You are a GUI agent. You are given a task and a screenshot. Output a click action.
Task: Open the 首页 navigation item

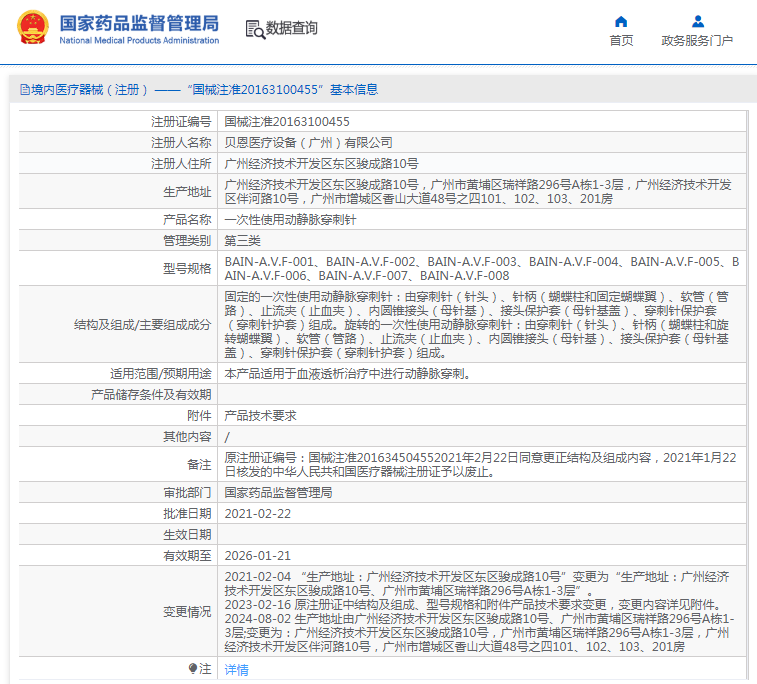coord(621,41)
